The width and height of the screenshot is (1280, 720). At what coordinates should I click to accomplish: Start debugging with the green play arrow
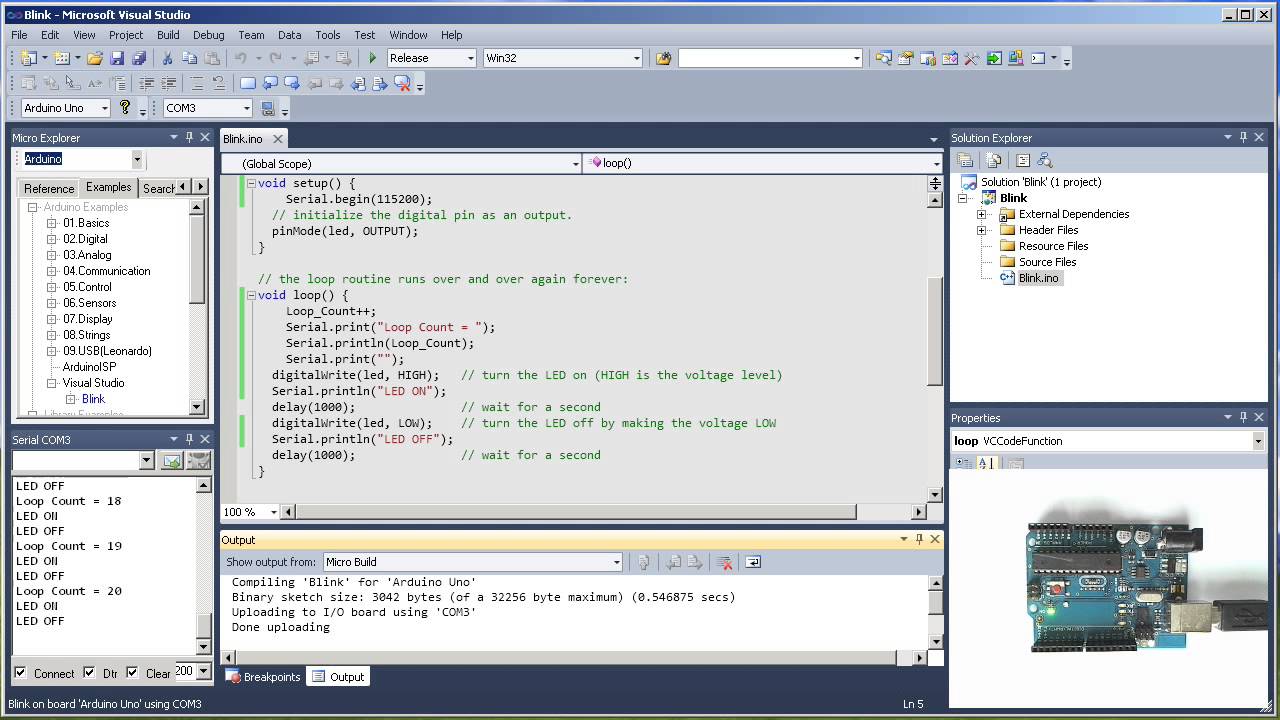[x=373, y=58]
